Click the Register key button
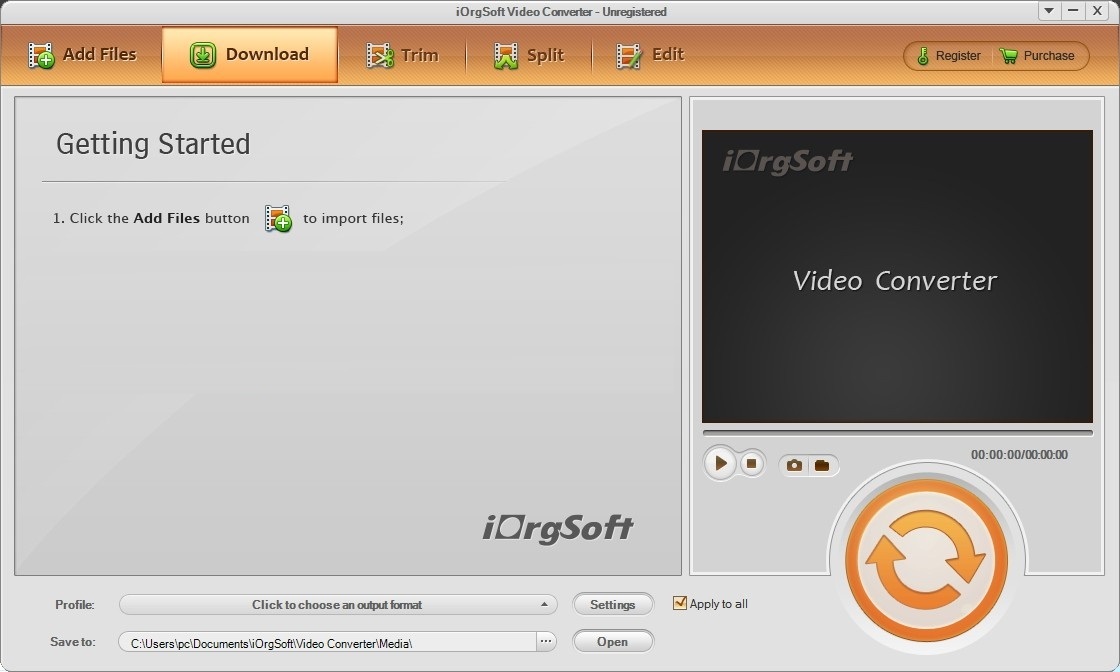The height and width of the screenshot is (672, 1120). click(949, 56)
